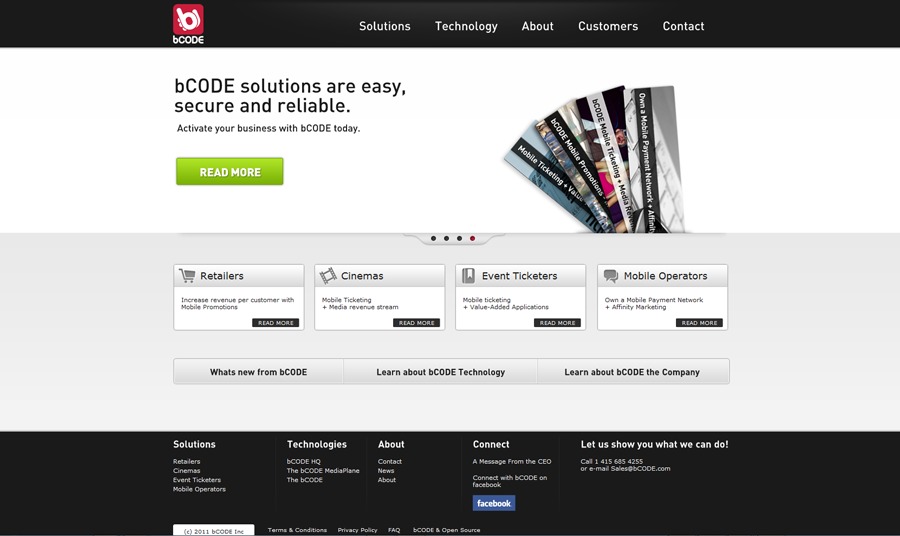Click Cinemas link in footer
The width and height of the screenshot is (900, 536).
tap(187, 471)
